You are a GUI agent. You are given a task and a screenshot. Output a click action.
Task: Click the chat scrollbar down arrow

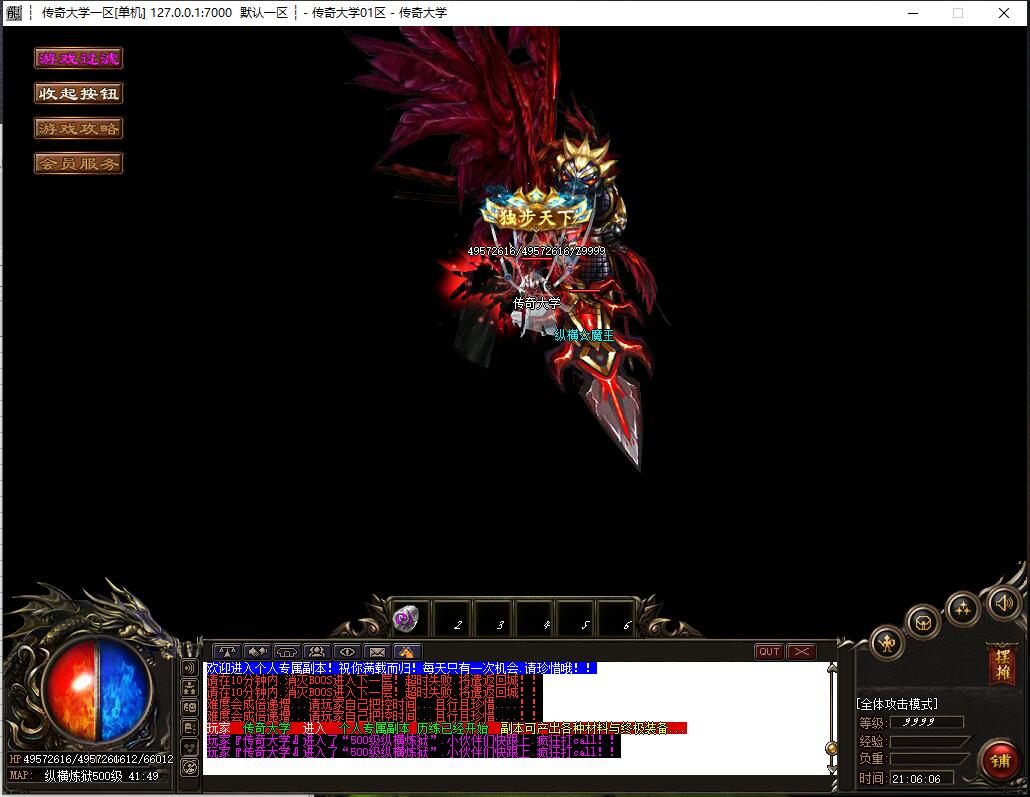(832, 769)
